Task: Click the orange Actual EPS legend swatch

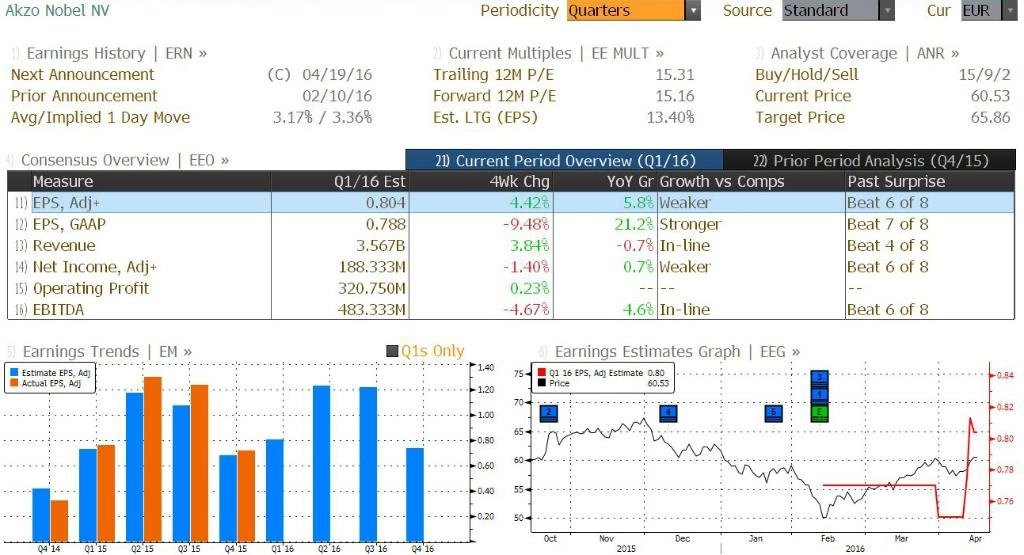Action: point(14,383)
